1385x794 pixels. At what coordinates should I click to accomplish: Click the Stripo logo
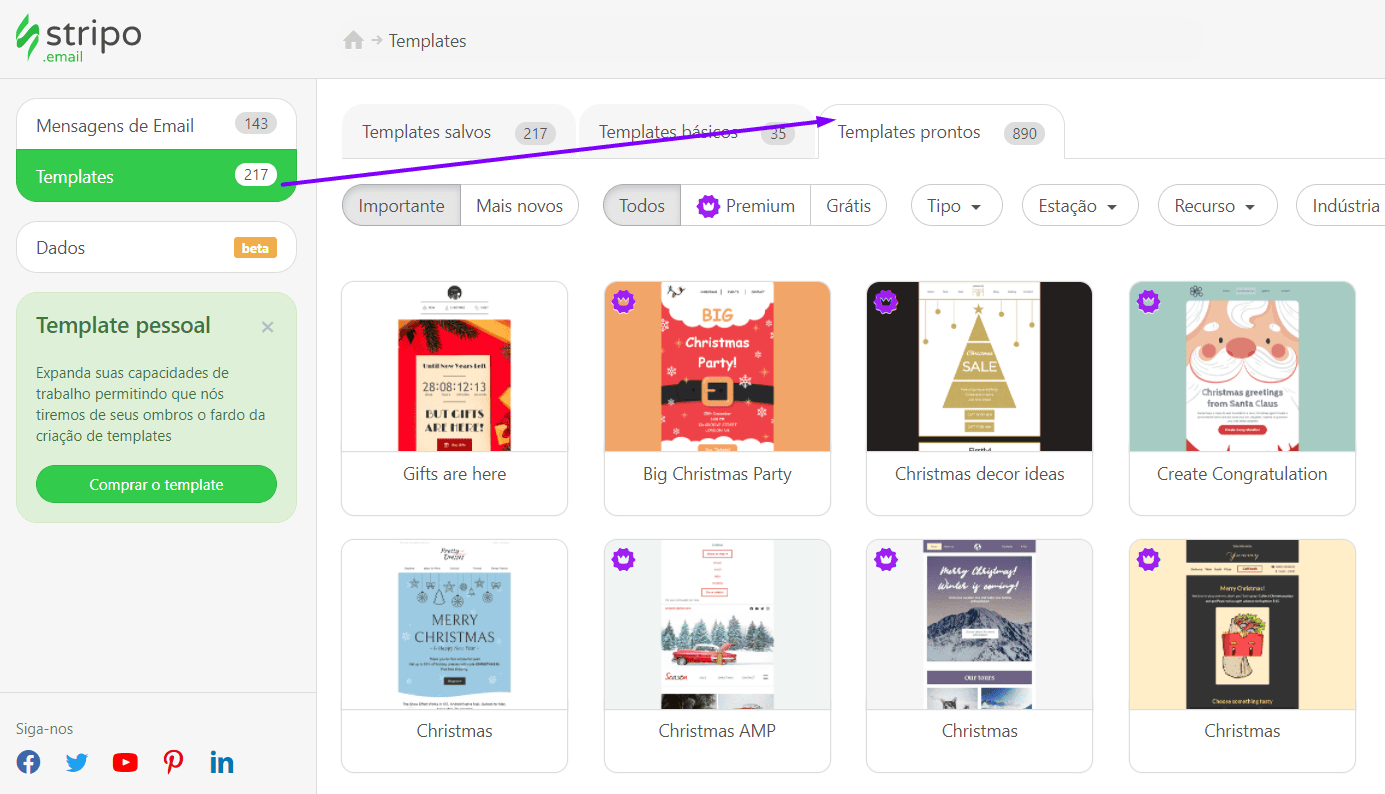[x=78, y=38]
